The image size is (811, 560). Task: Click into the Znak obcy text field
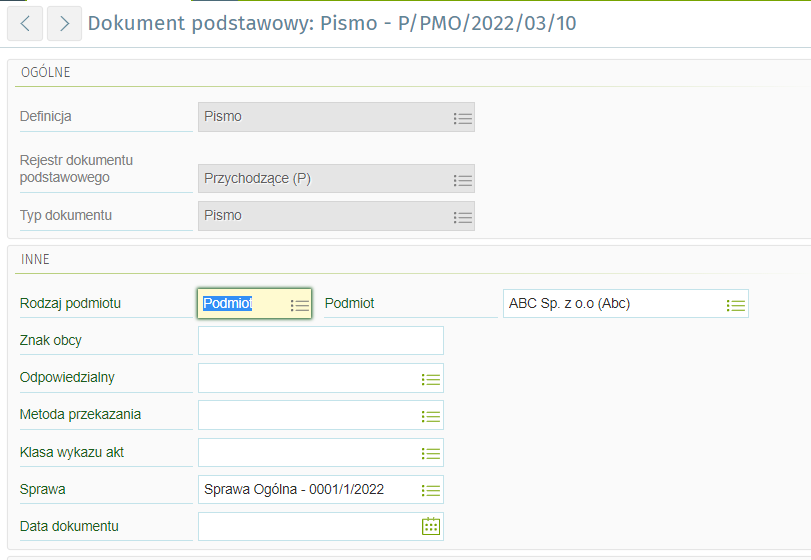pos(320,341)
